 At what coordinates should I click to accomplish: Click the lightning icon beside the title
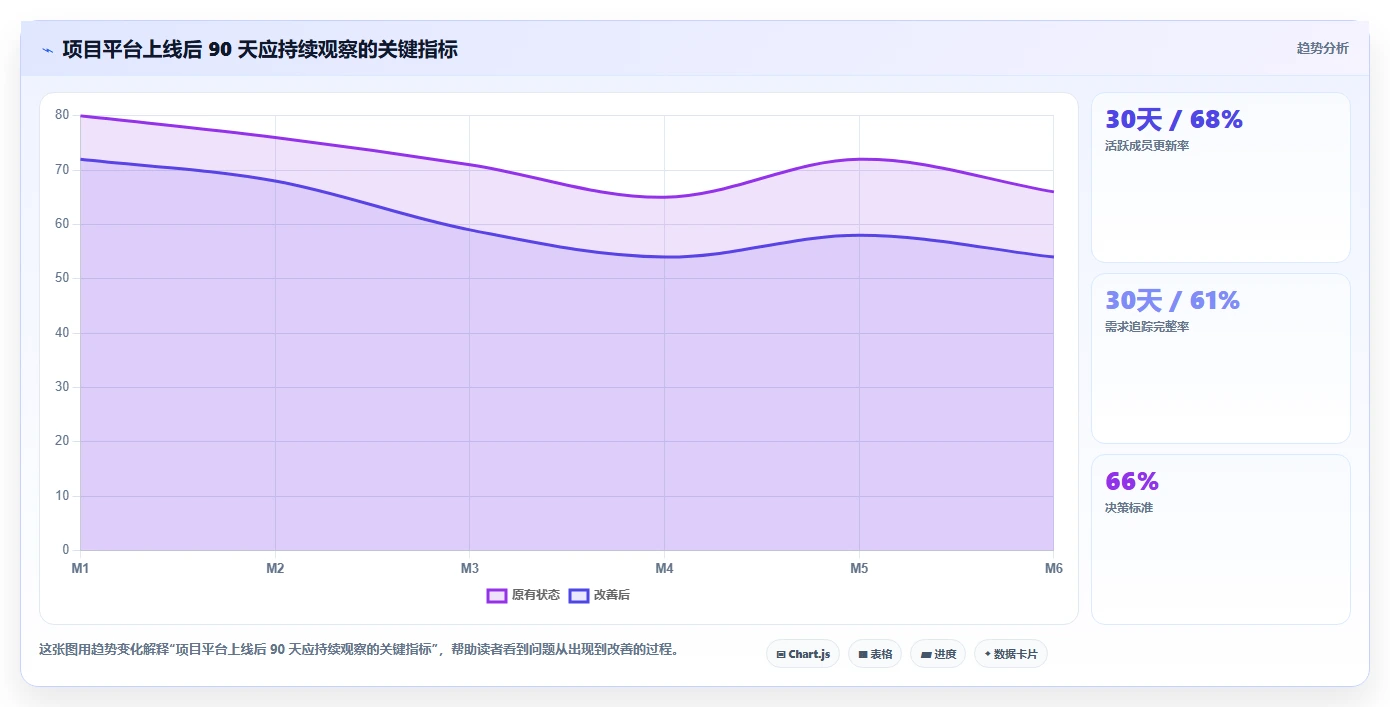47,50
